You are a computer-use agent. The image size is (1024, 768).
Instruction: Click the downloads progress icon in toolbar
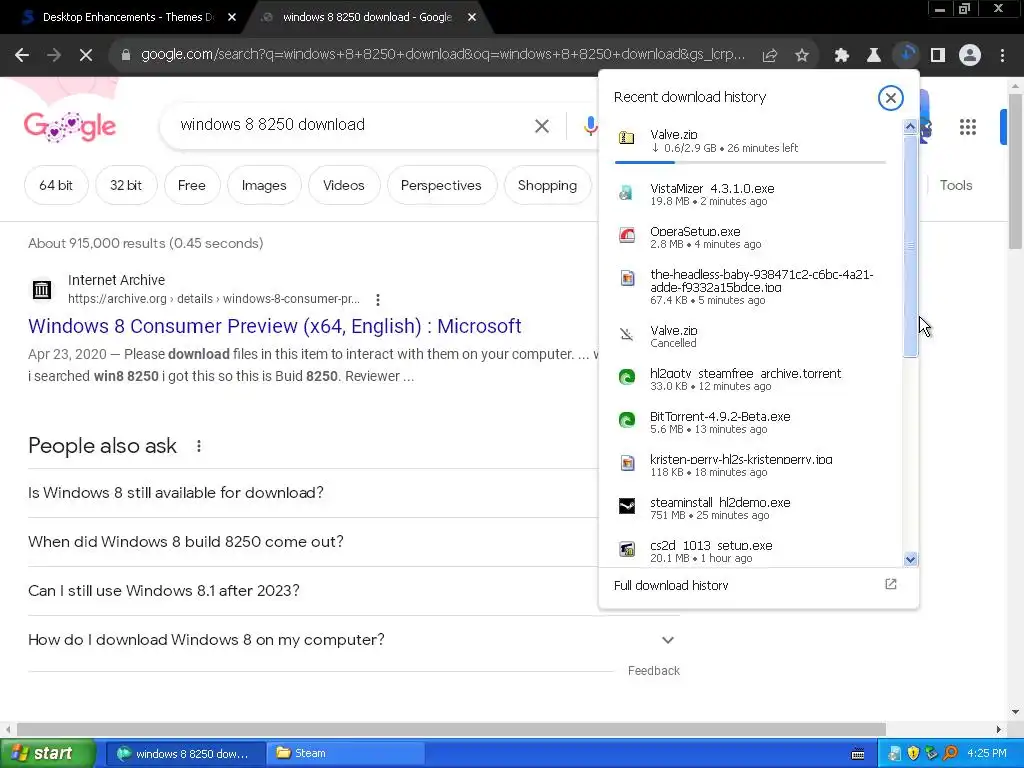click(906, 55)
